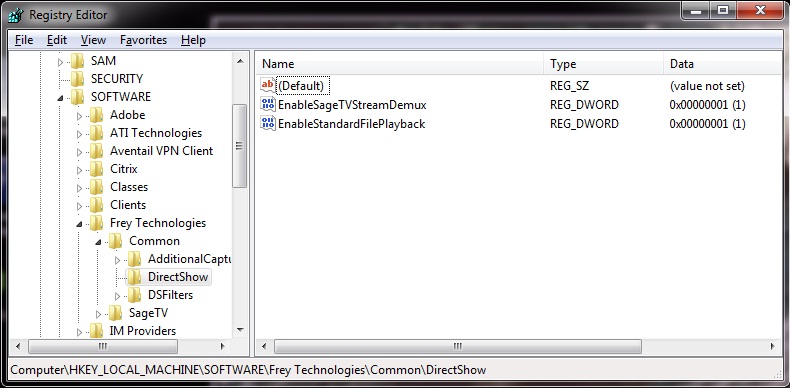
Task: Click the values pane scroll left arrow
Action: [x=265, y=347]
